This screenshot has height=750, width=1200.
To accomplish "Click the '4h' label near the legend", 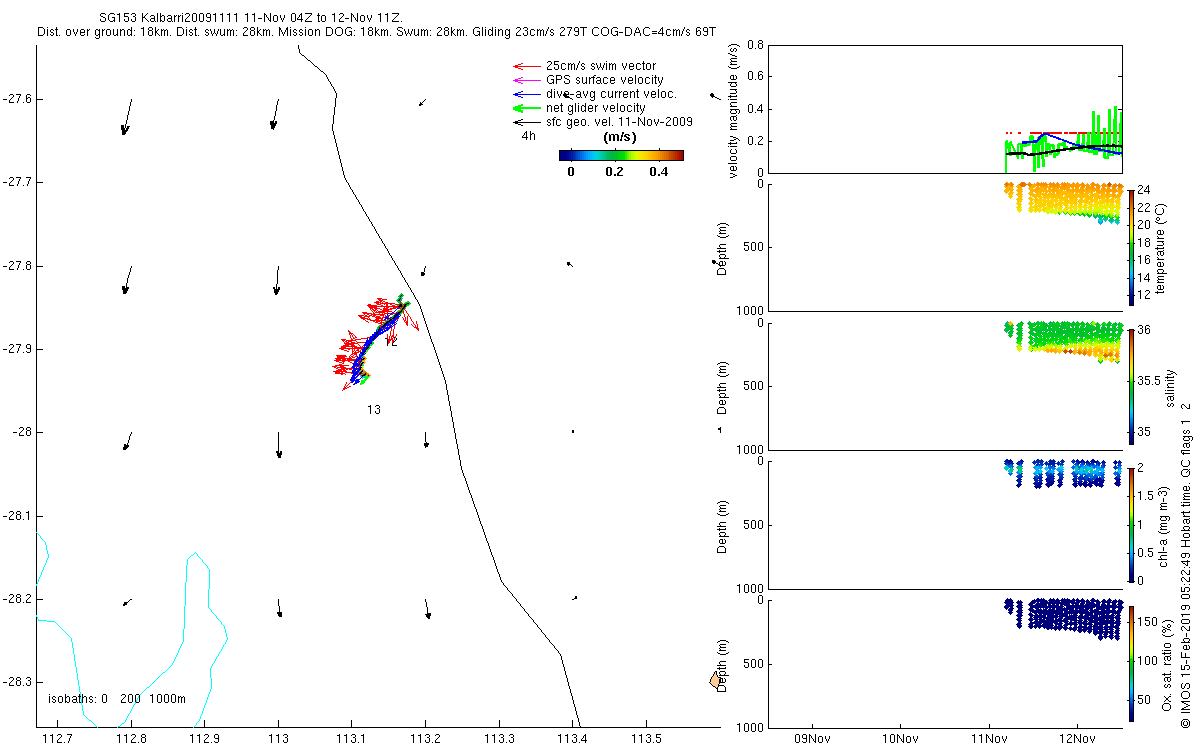I will coord(528,136).
